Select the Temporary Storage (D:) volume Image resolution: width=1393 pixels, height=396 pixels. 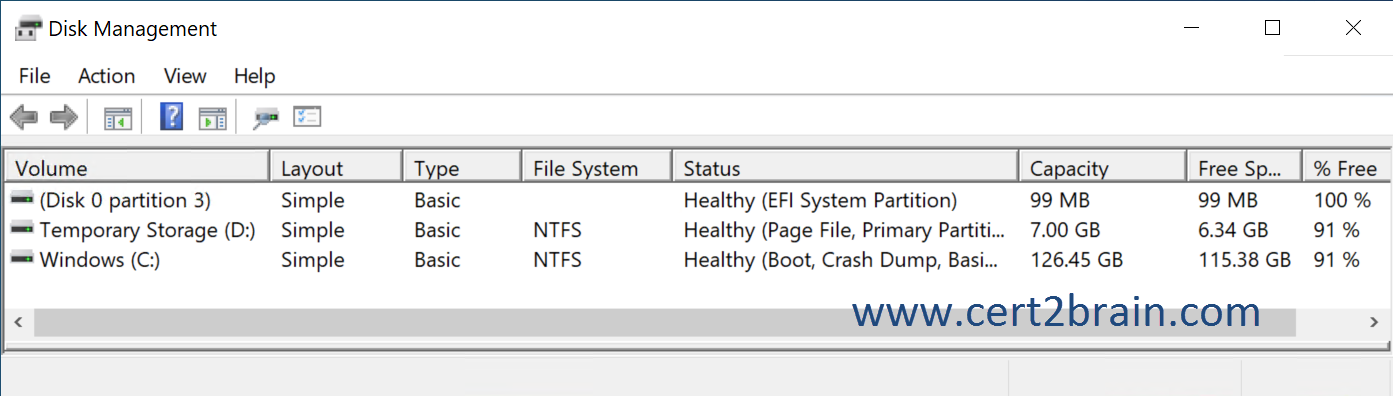coord(696,230)
